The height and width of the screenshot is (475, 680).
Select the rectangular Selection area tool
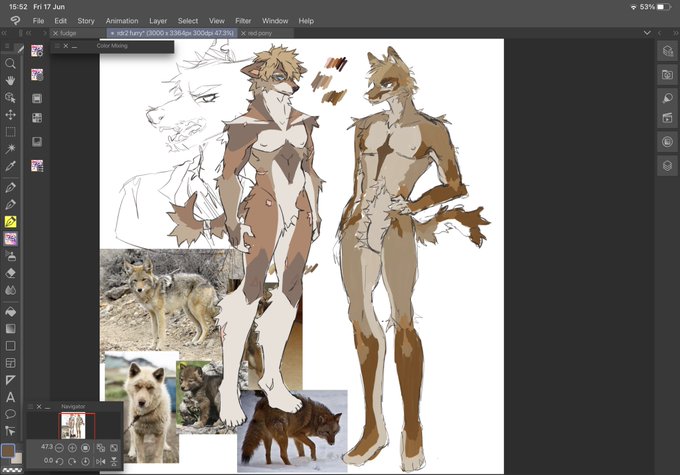coord(10,132)
